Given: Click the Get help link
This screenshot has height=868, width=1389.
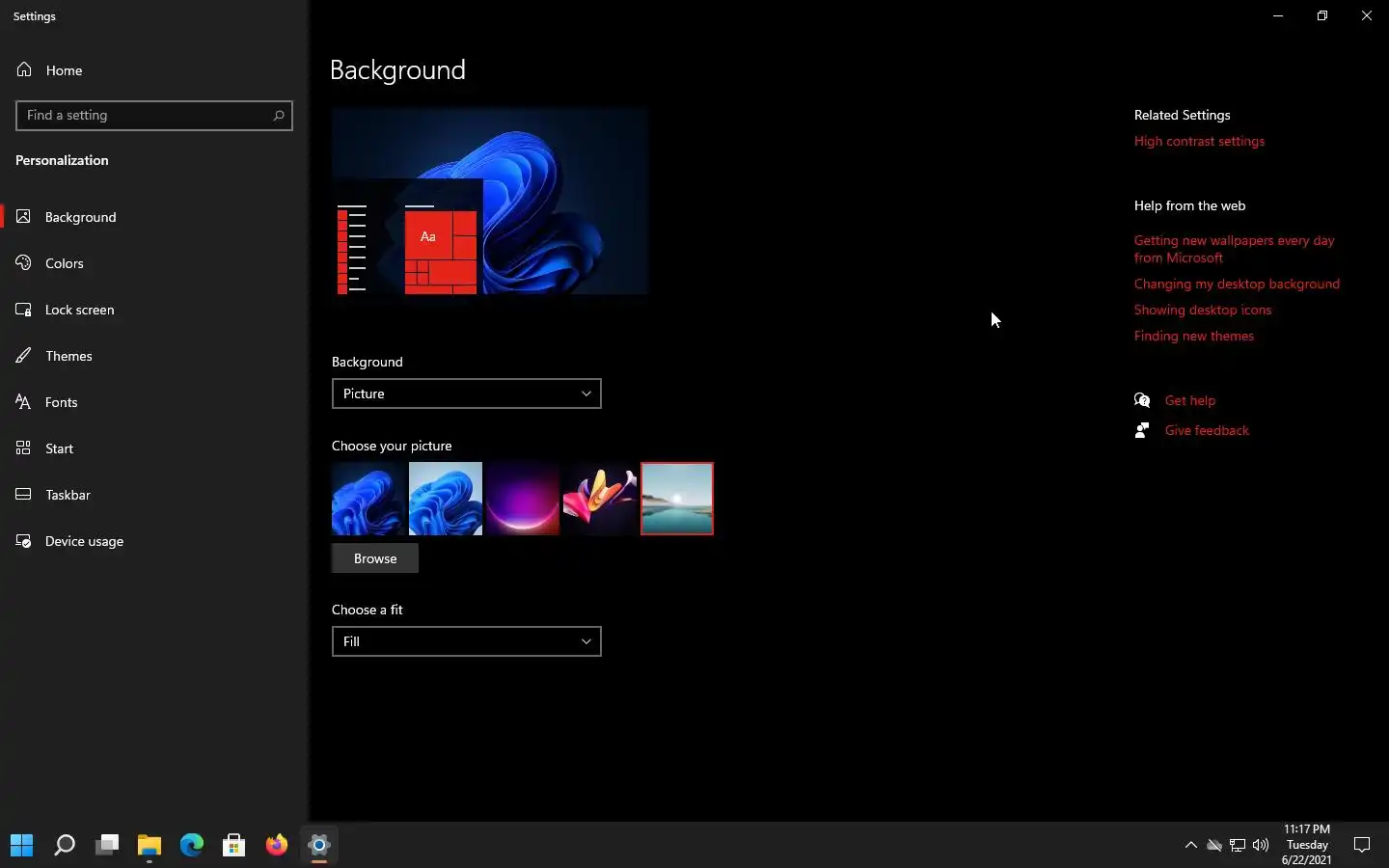Looking at the screenshot, I should pyautogui.click(x=1190, y=400).
